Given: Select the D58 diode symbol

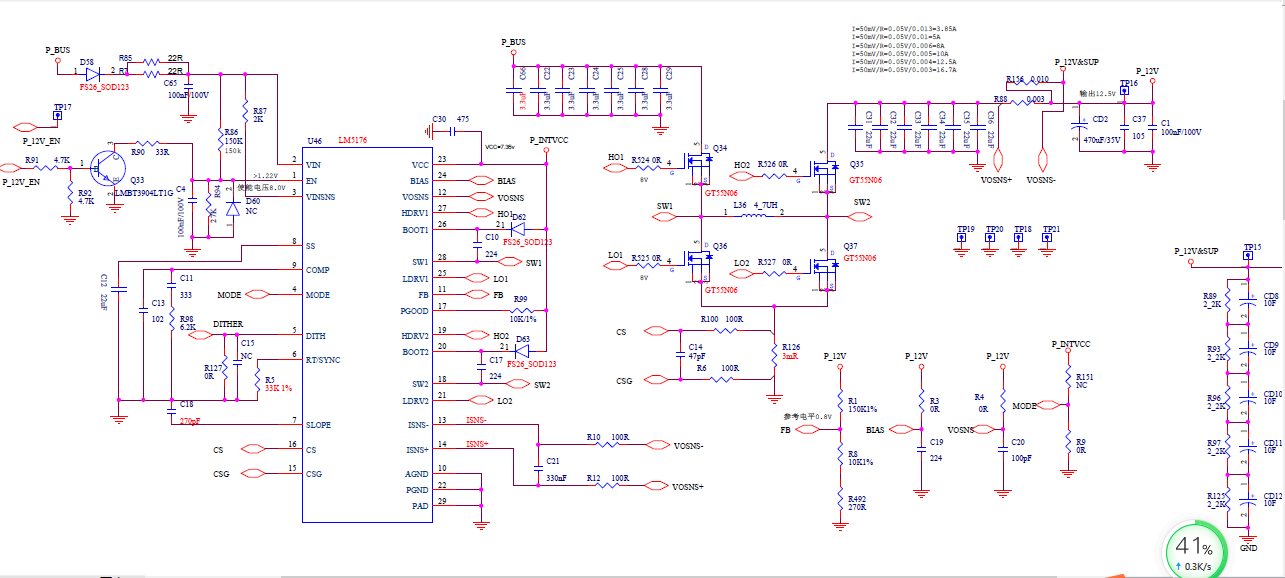Looking at the screenshot, I should point(92,74).
